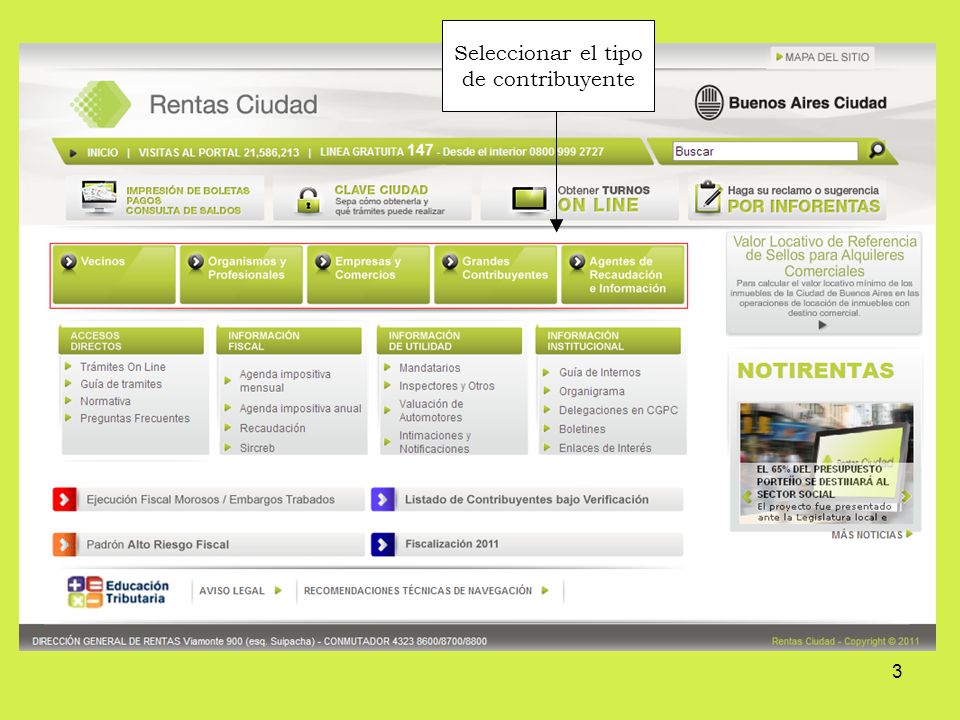Click the arrow icon on Agentes de Recaudación
The image size is (960, 720).
pyautogui.click(x=577, y=261)
